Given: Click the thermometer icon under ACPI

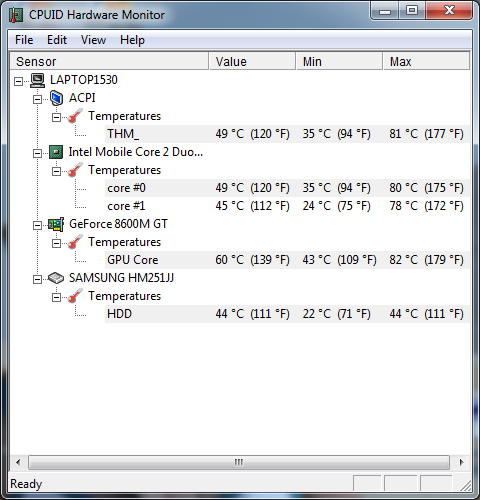Looking at the screenshot, I should (x=75, y=116).
